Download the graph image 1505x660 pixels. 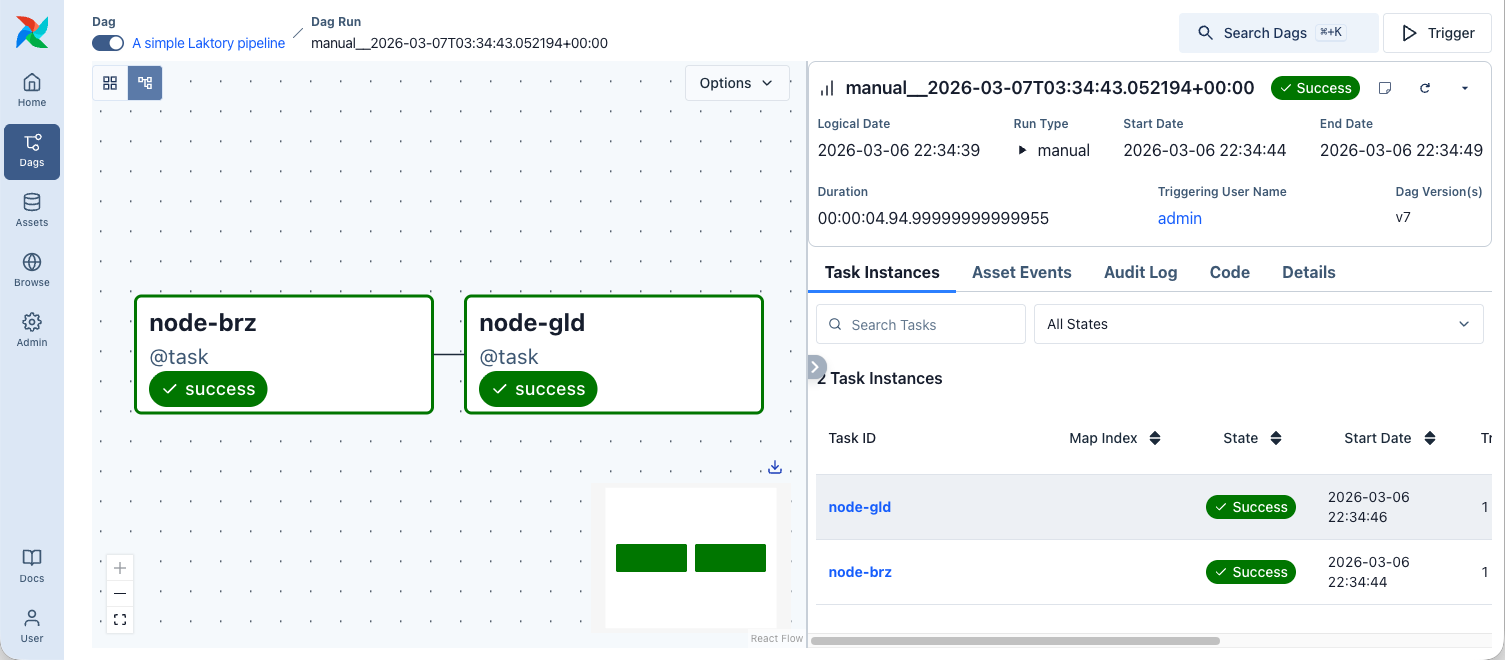775,467
